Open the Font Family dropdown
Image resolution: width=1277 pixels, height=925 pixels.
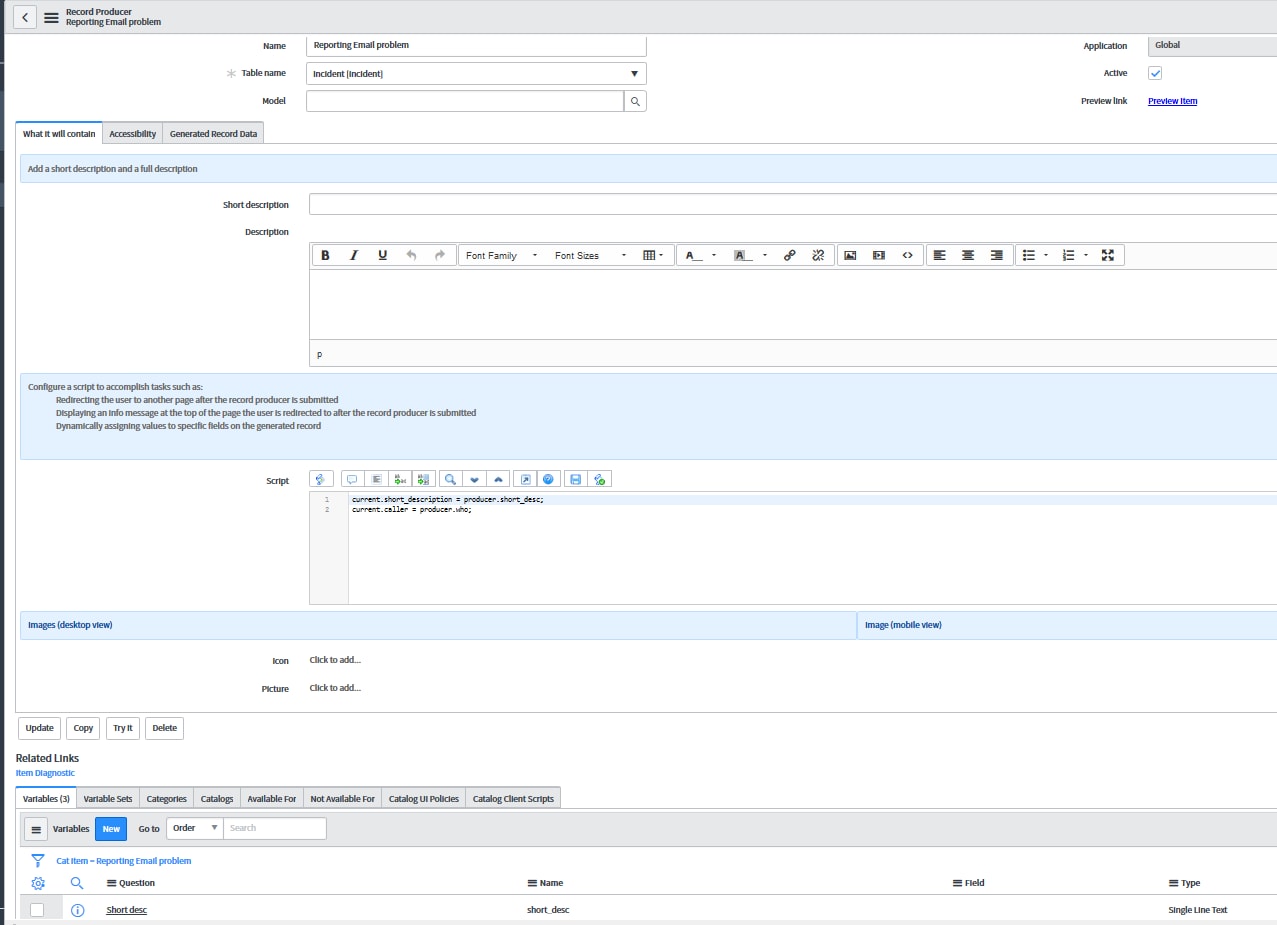click(501, 255)
